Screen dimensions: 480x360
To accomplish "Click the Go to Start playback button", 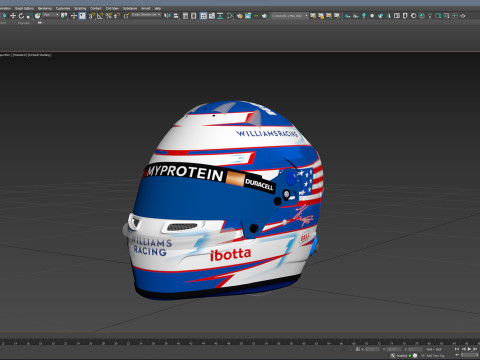I will [457, 349].
